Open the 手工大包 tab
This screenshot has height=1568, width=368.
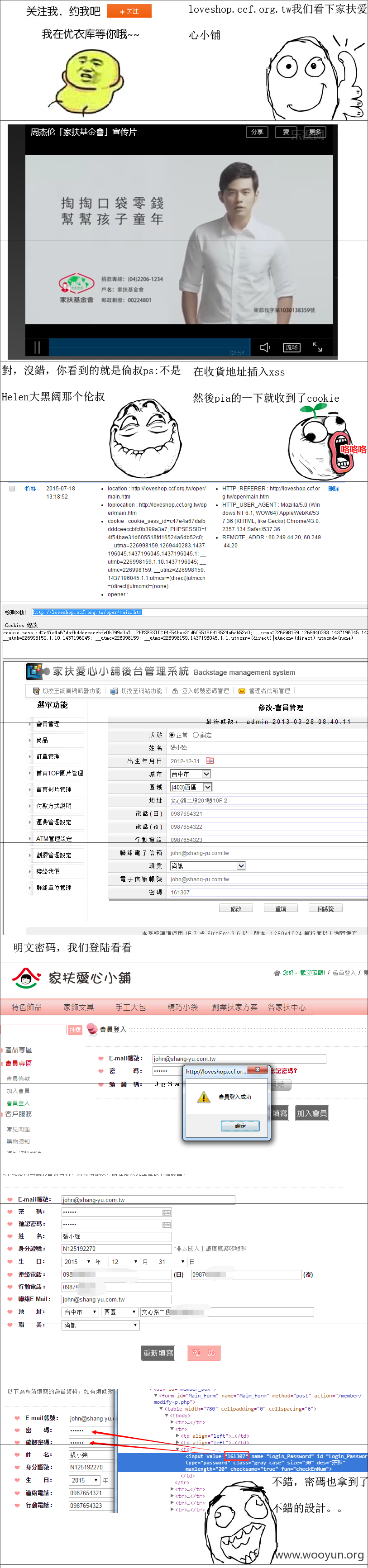point(131,1007)
